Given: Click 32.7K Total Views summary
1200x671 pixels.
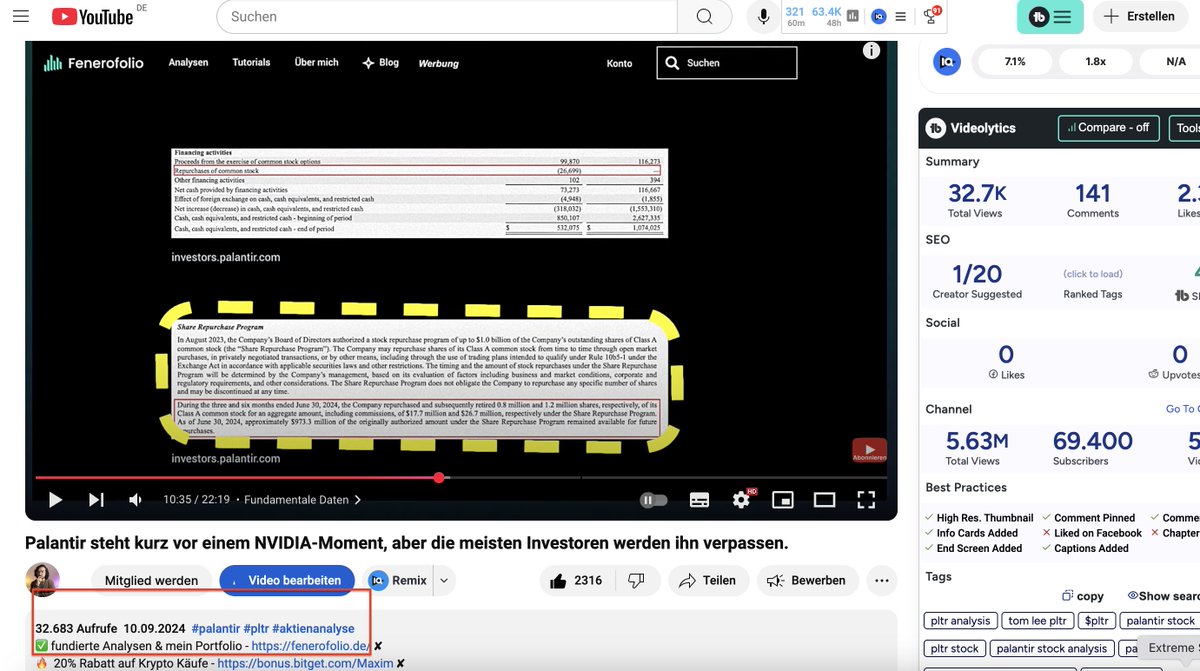Looking at the screenshot, I should click(977, 199).
